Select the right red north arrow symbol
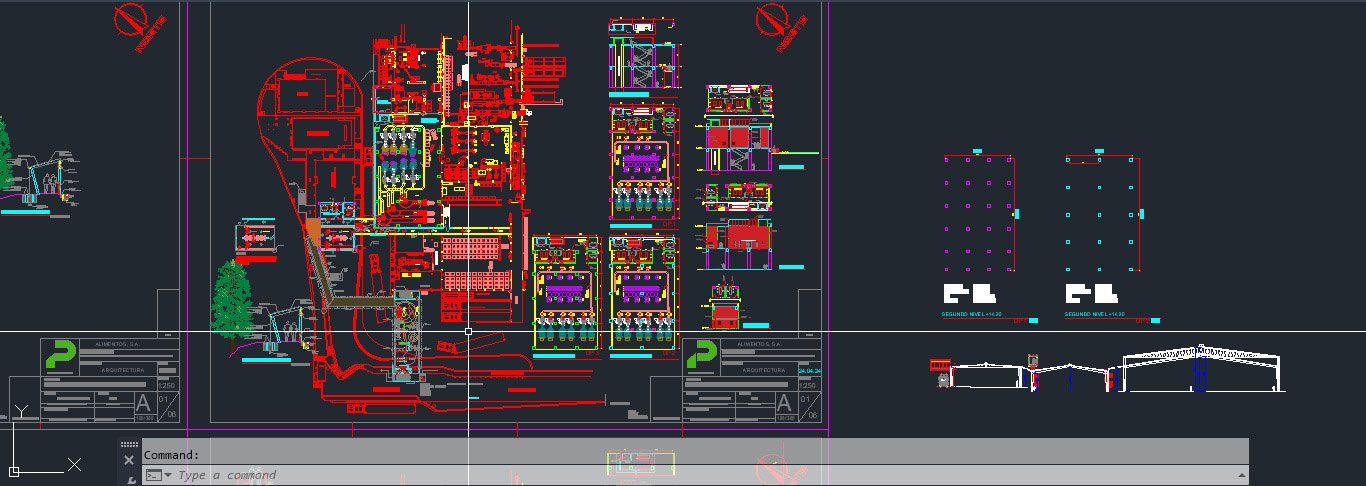The width and height of the screenshot is (1366, 486). click(781, 24)
